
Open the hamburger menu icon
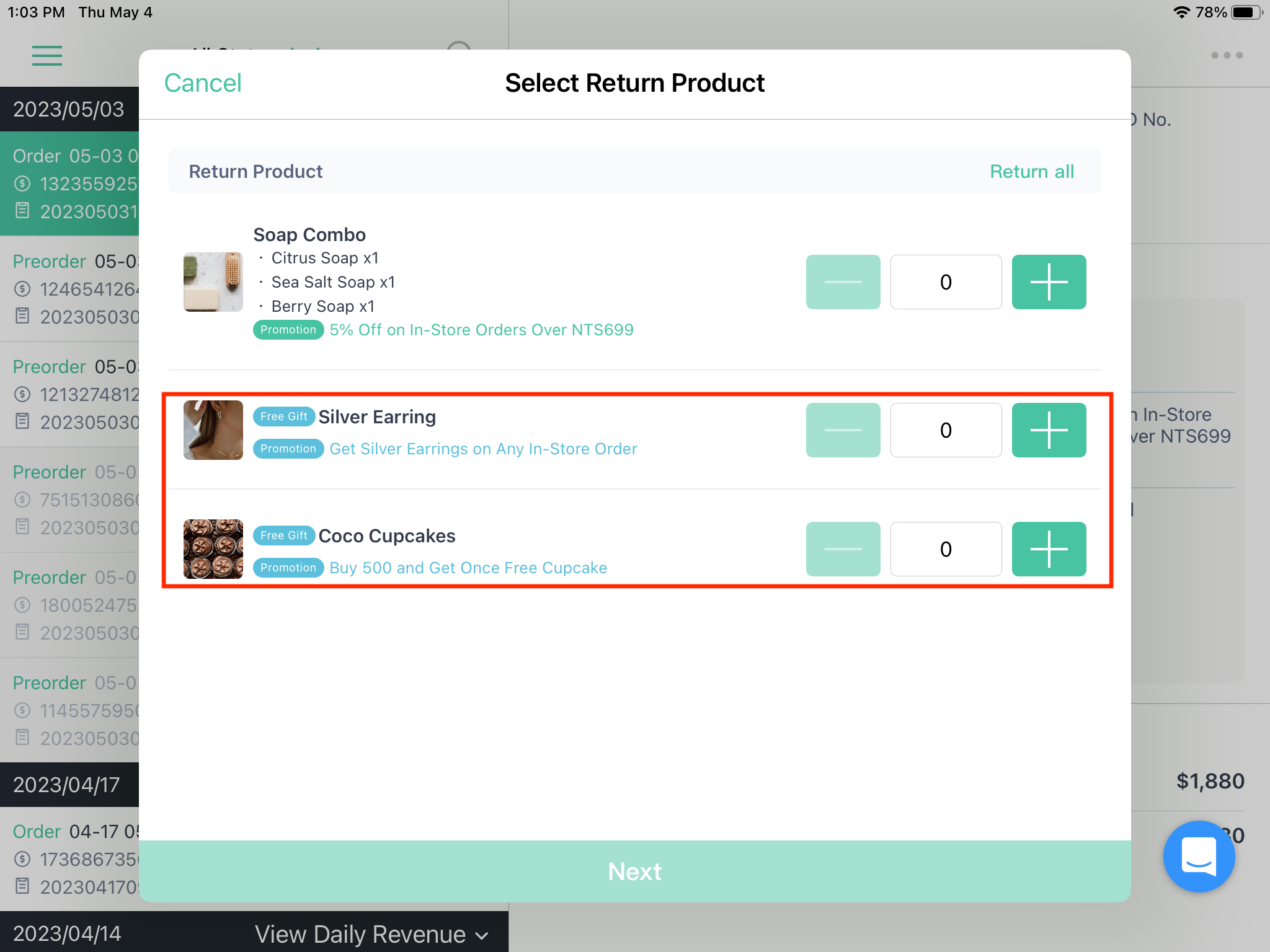tap(47, 56)
